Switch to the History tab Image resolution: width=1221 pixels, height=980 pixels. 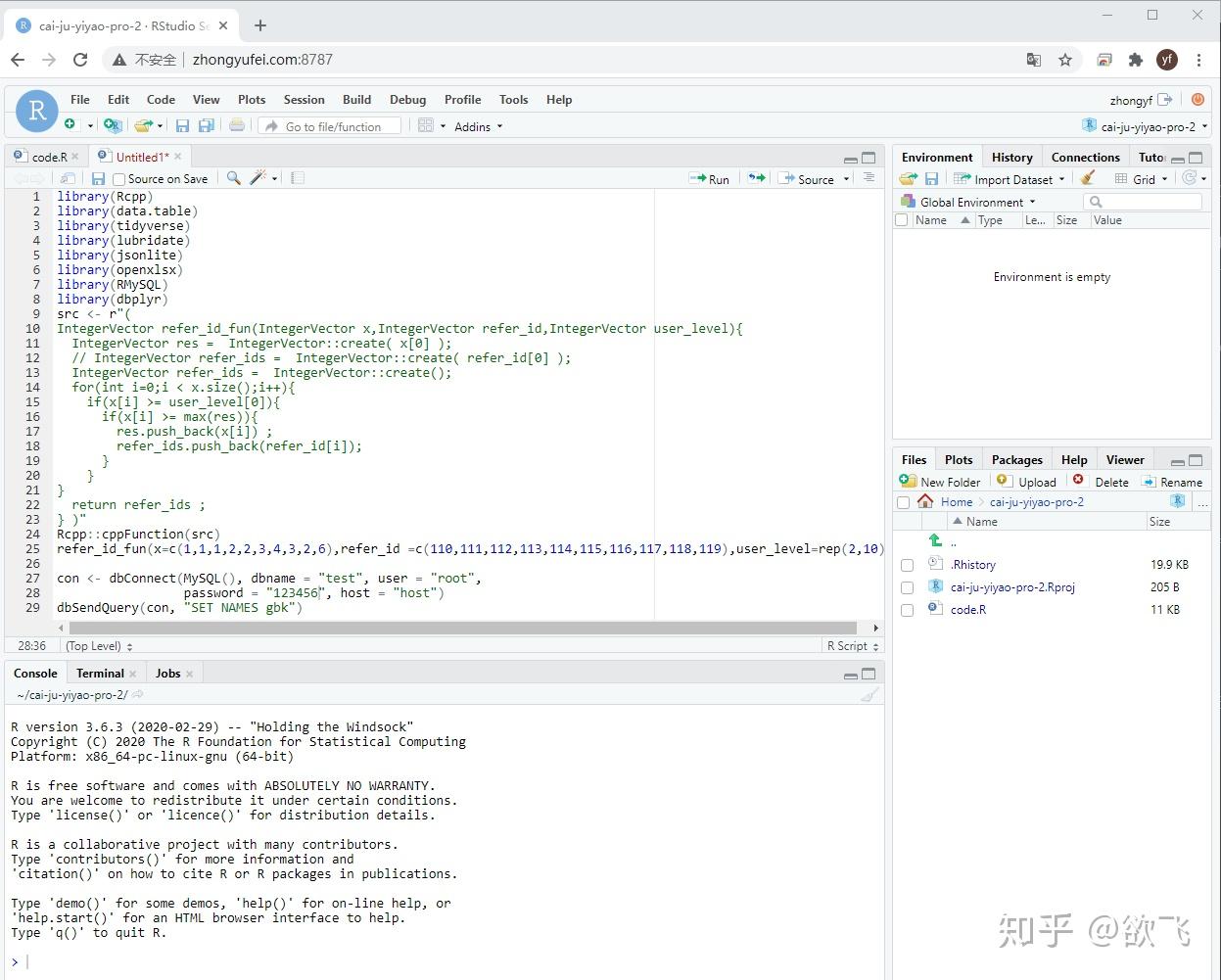[x=1011, y=157]
